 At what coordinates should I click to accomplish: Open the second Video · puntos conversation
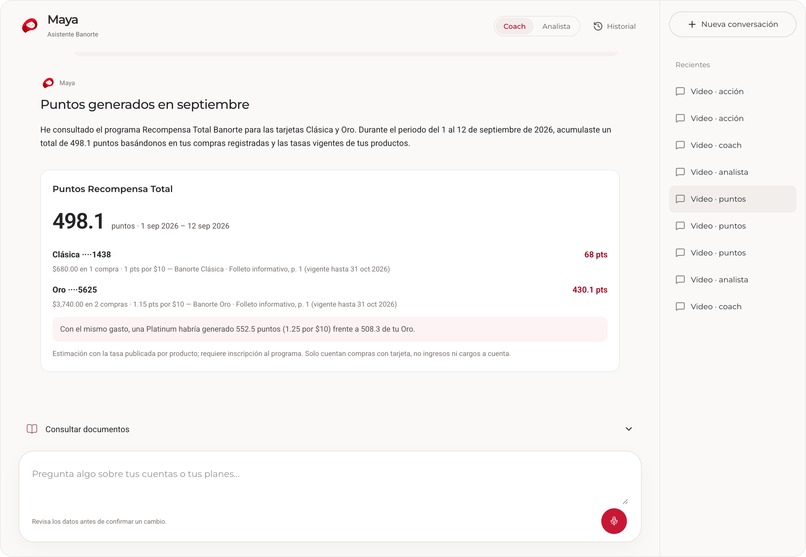(732, 226)
